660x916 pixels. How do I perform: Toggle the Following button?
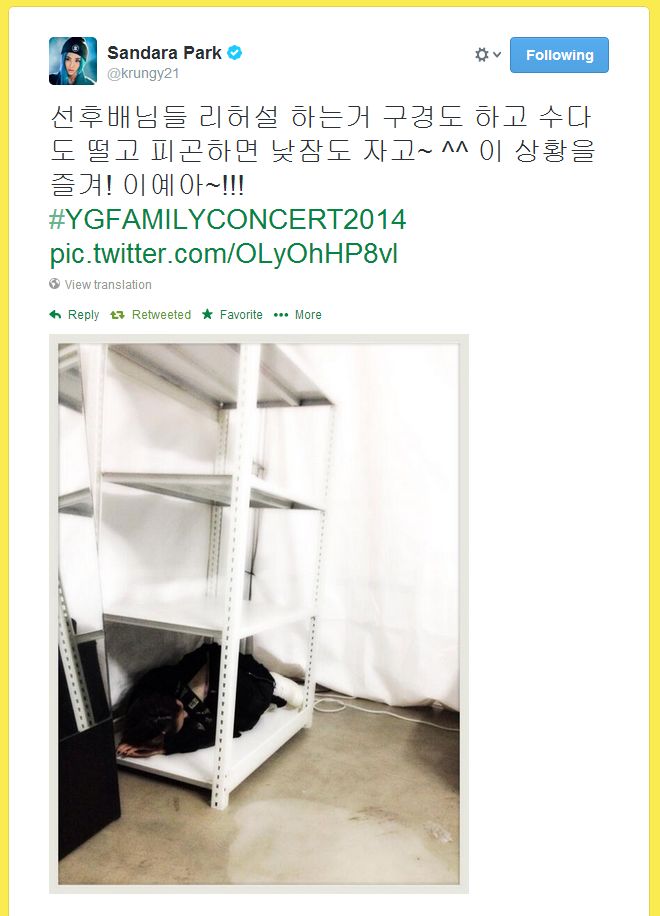[559, 55]
